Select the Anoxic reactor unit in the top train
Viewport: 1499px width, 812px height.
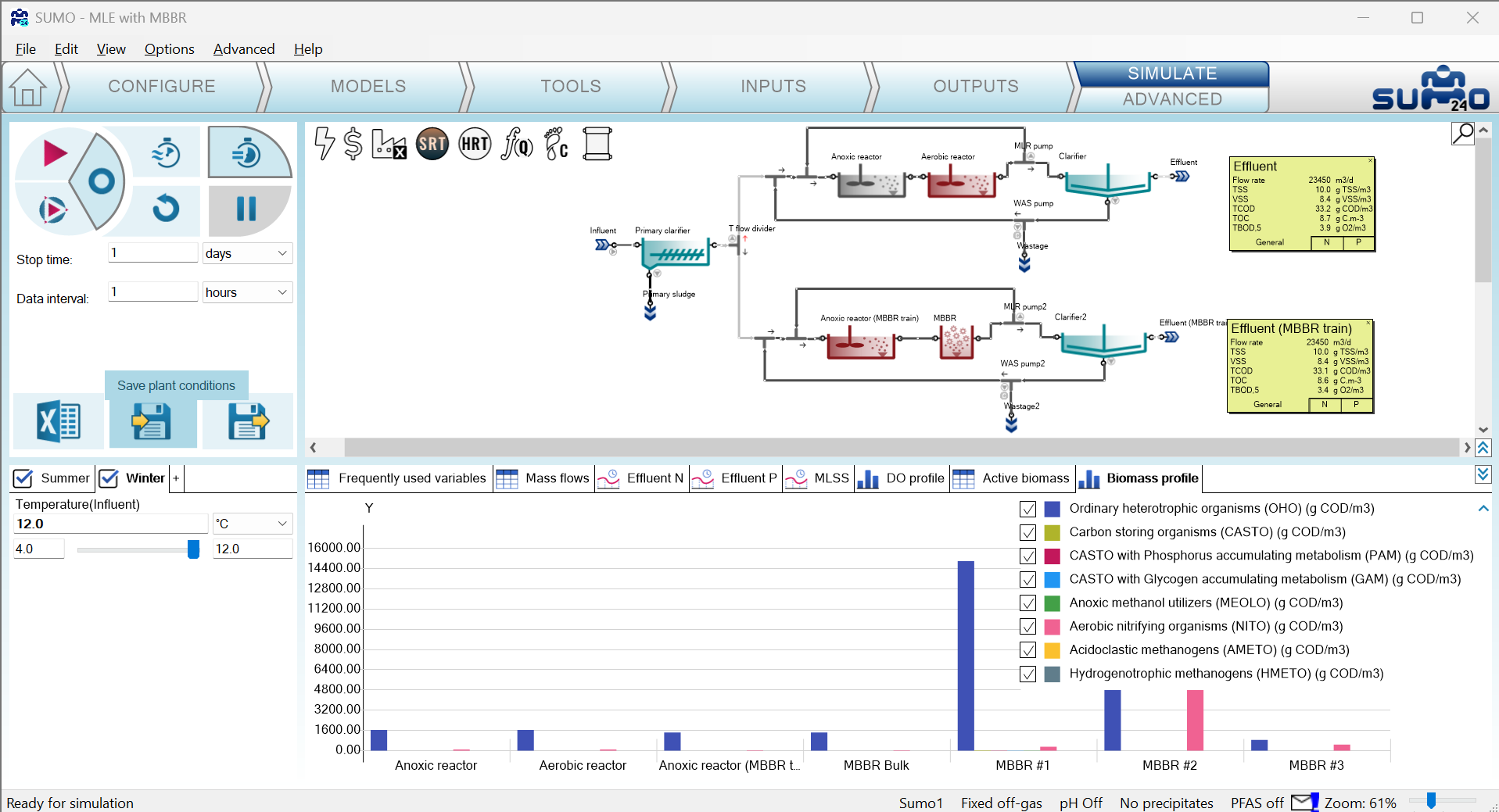point(871,182)
